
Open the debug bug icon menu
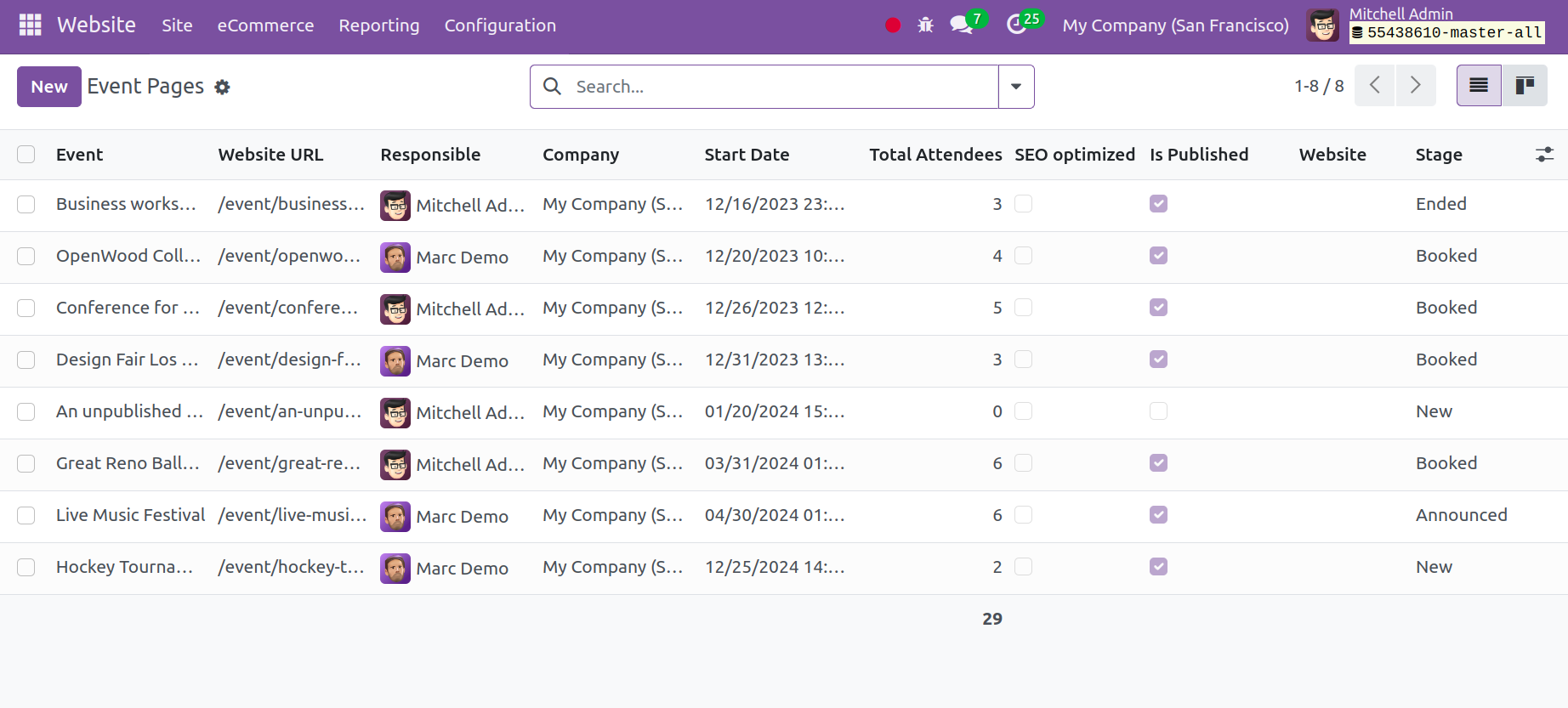pos(925,25)
